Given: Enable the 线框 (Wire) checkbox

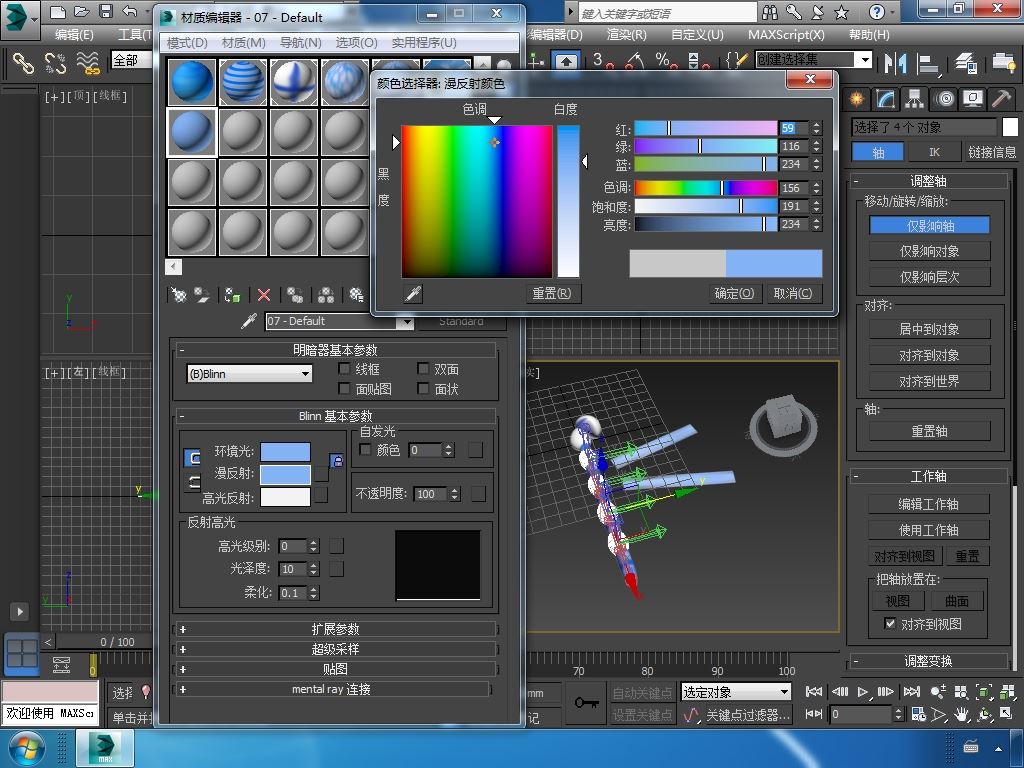Looking at the screenshot, I should [x=345, y=369].
